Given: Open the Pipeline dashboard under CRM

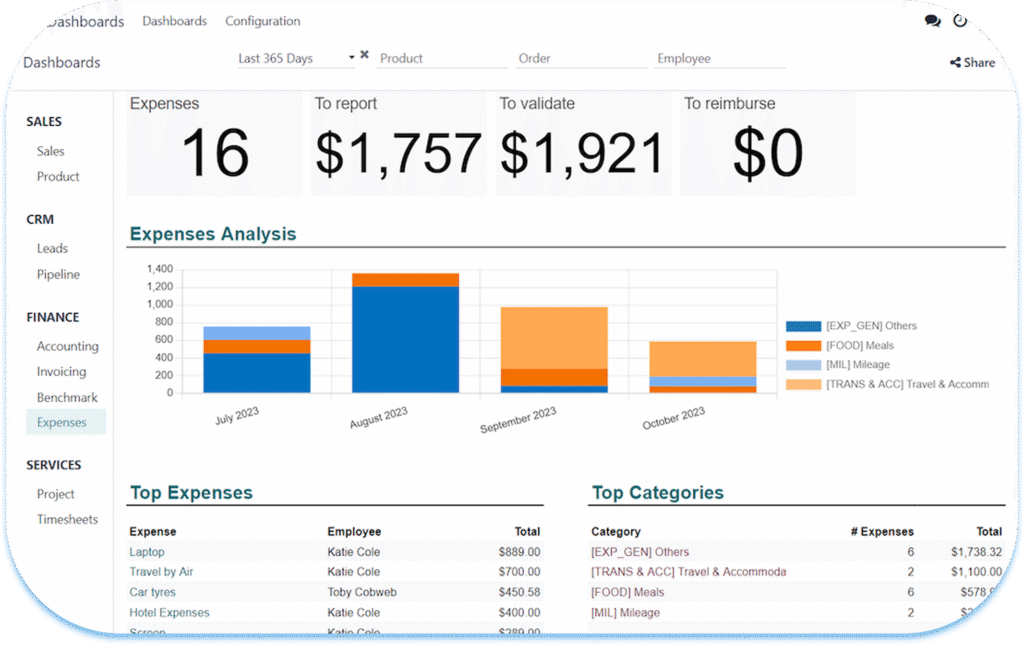Looking at the screenshot, I should pyautogui.click(x=58, y=274).
